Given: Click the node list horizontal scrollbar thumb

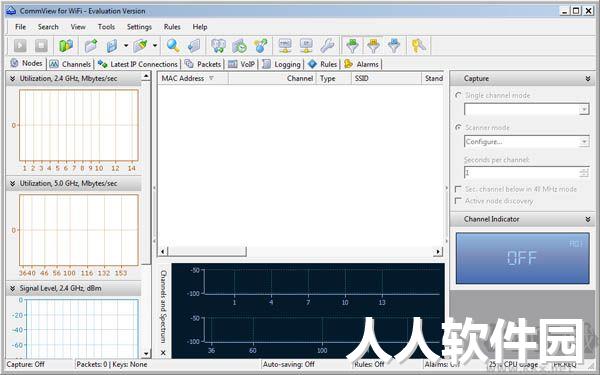Looking at the screenshot, I should (207, 251).
